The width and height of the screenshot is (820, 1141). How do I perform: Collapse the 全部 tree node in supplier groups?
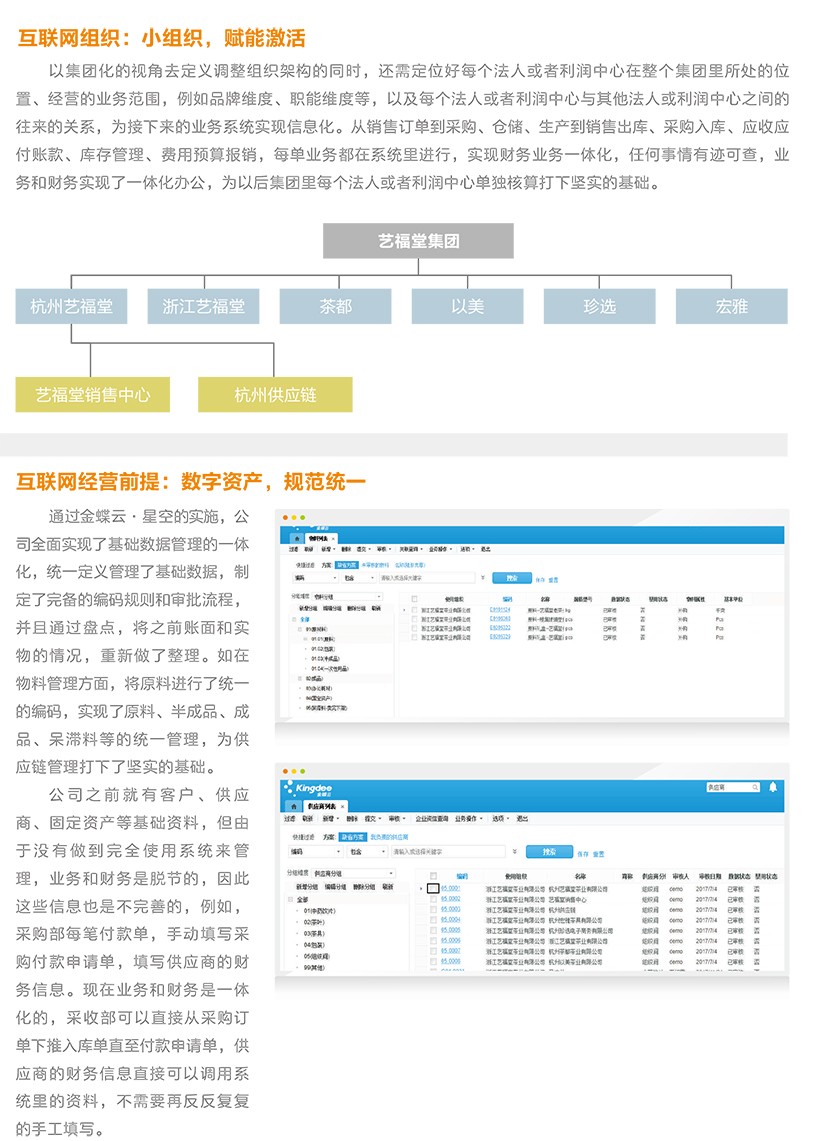(290, 900)
